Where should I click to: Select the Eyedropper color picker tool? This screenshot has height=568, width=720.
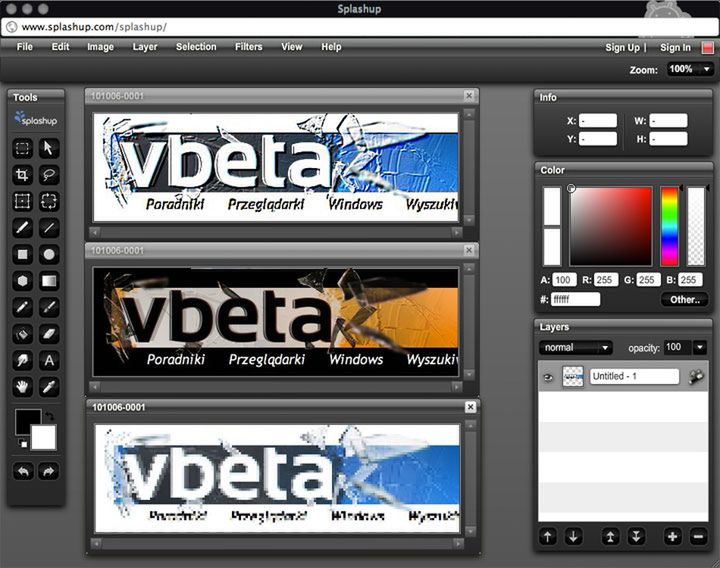(49, 387)
